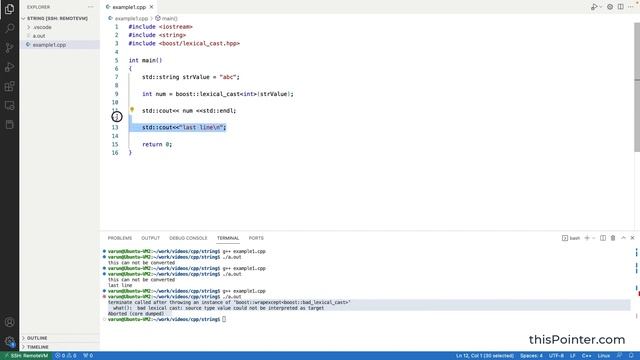Click the failed command decoration red dot
The height and width of the screenshot is (360, 640).
click(x=104, y=297)
